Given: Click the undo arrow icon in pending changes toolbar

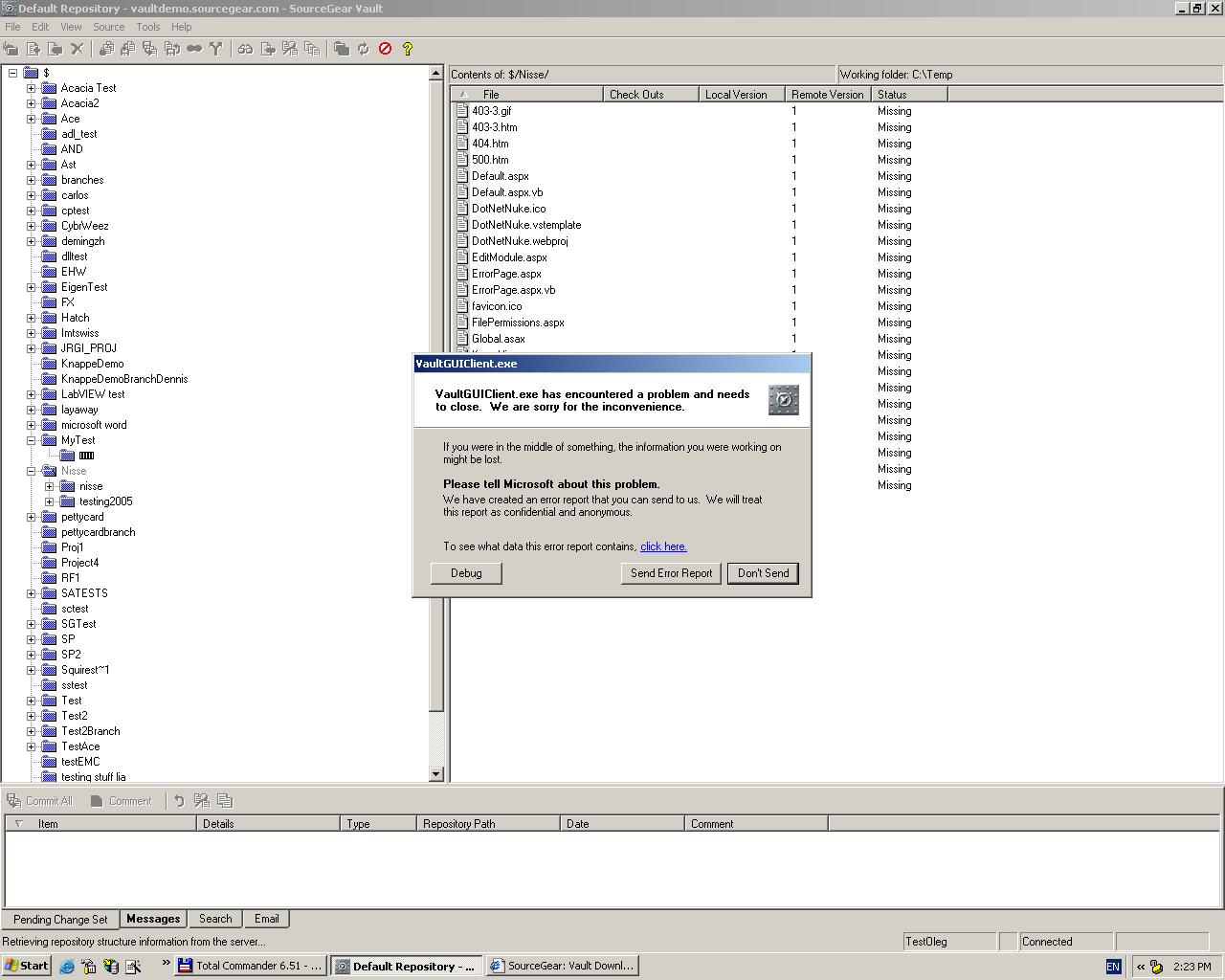Looking at the screenshot, I should click(x=179, y=801).
